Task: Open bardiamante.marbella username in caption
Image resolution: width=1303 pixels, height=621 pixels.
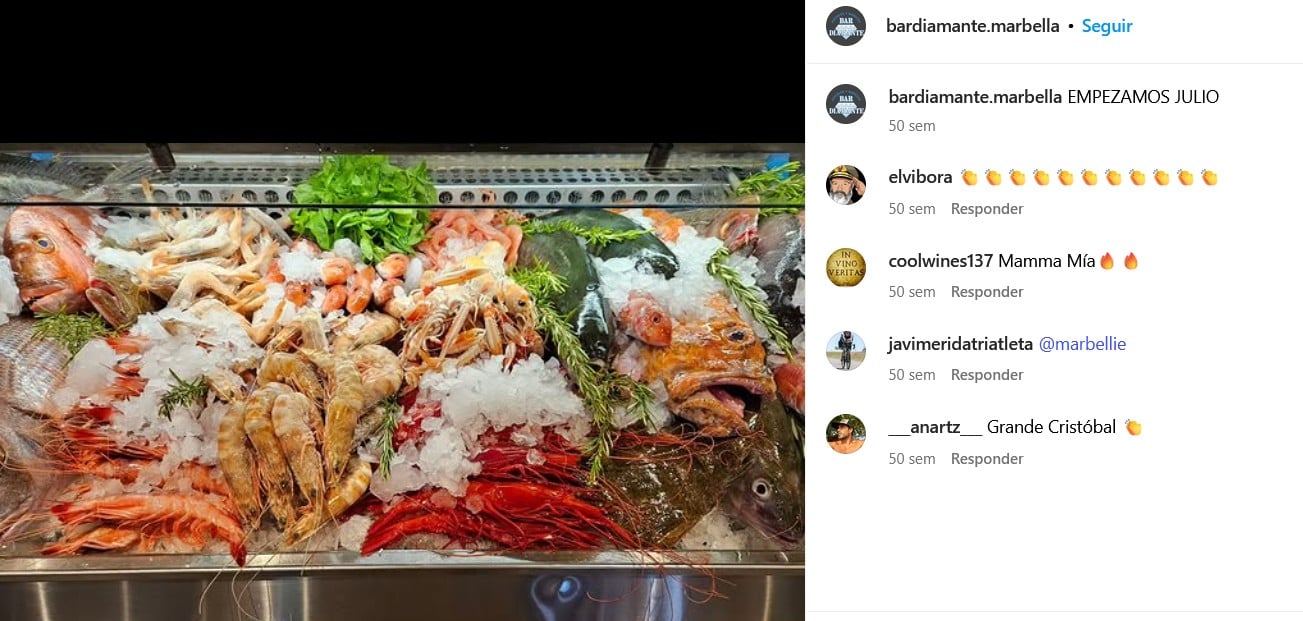Action: click(x=975, y=97)
